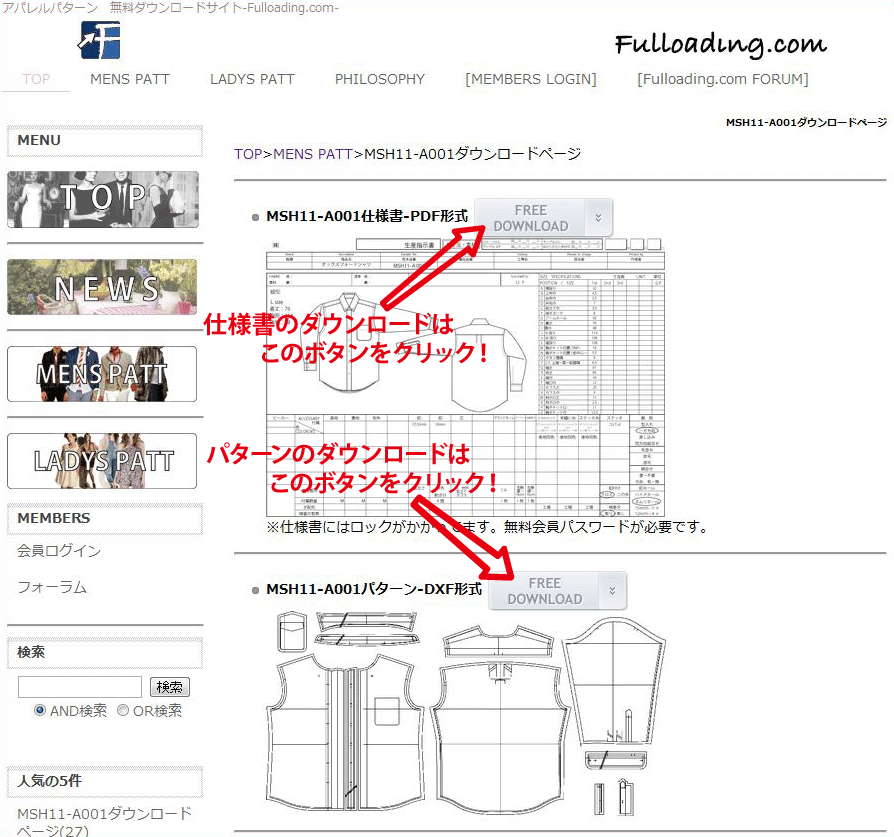Click the DXF shirt pattern preview image
The width and height of the screenshot is (894, 837).
pos(465,715)
